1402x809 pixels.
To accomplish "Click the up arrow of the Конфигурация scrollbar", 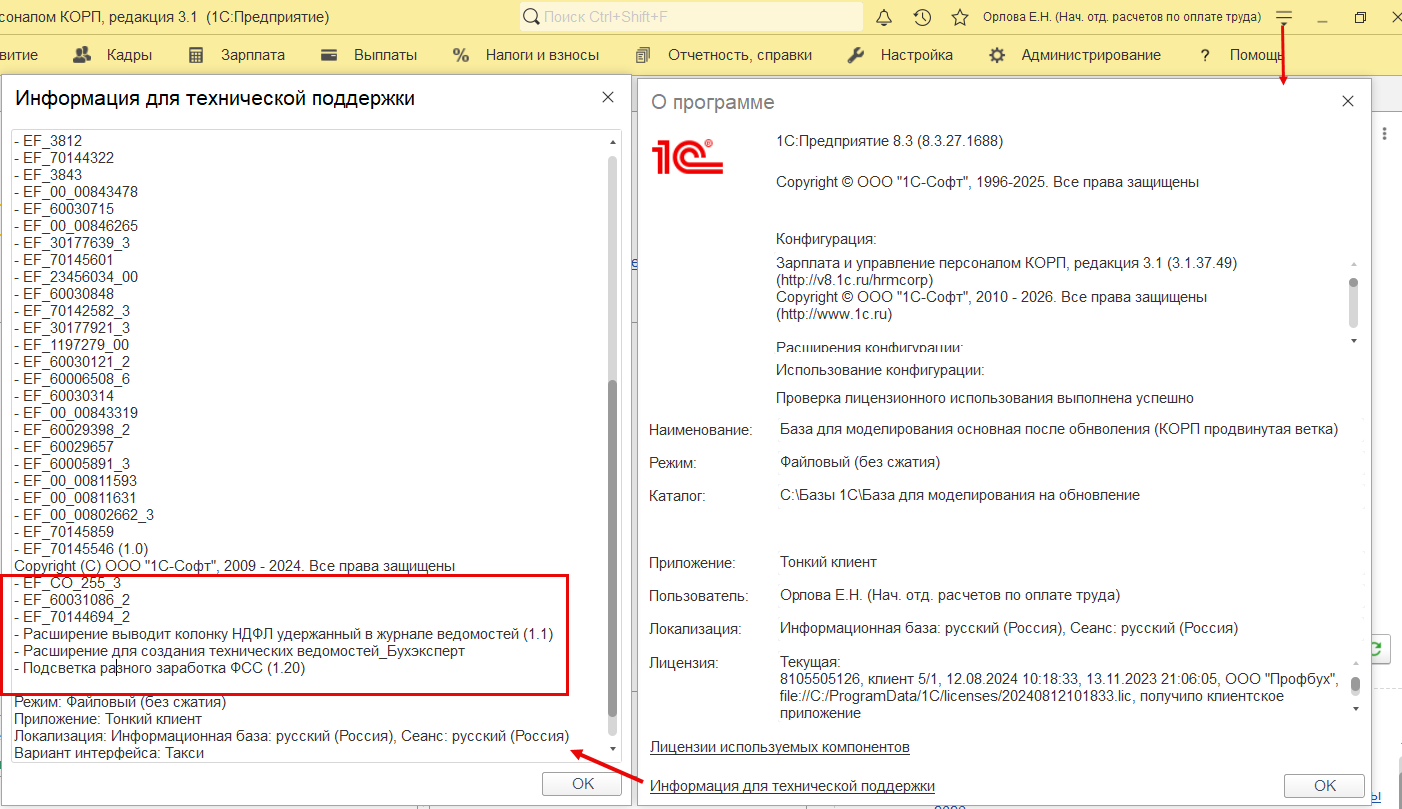I will click(1354, 263).
